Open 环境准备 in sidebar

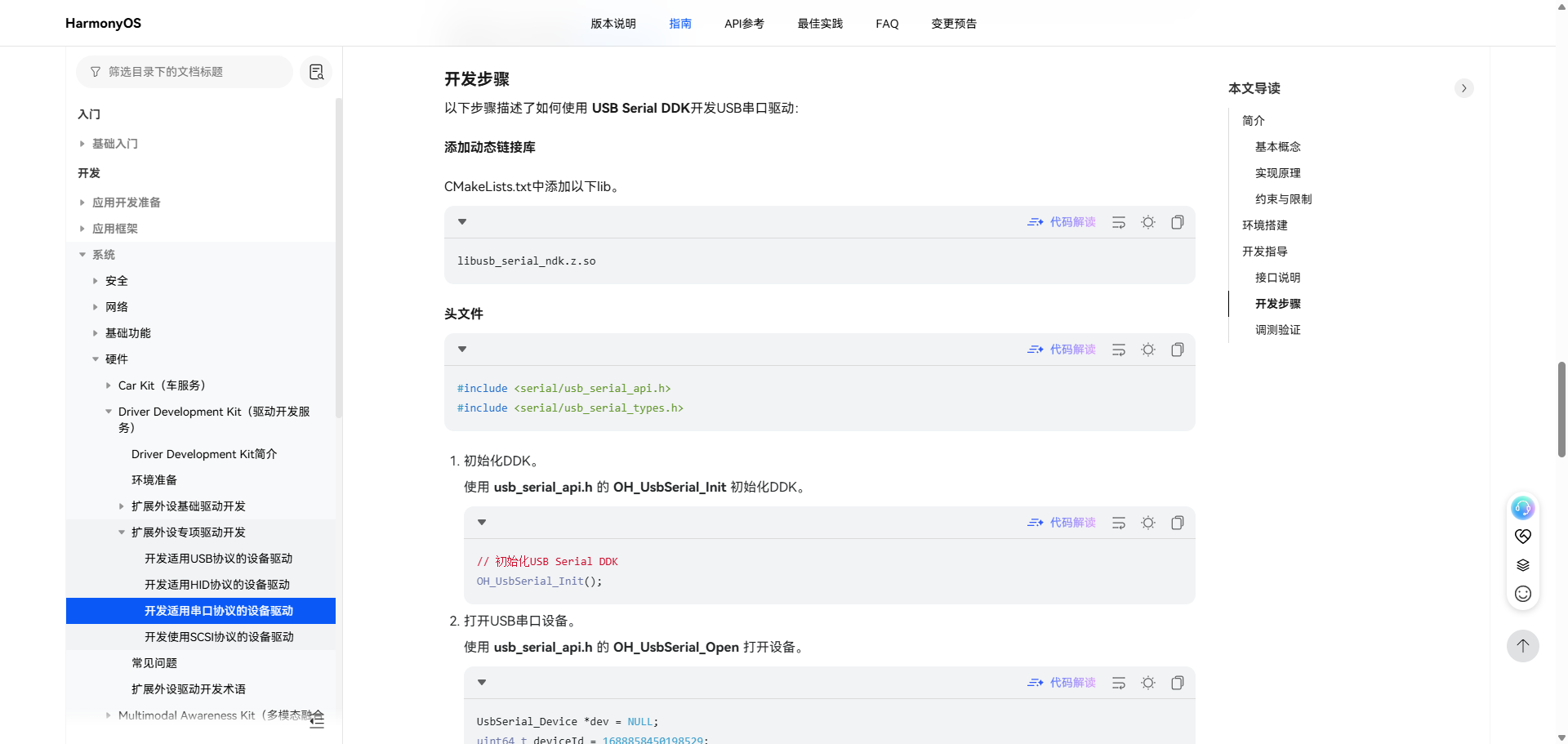[x=154, y=480]
